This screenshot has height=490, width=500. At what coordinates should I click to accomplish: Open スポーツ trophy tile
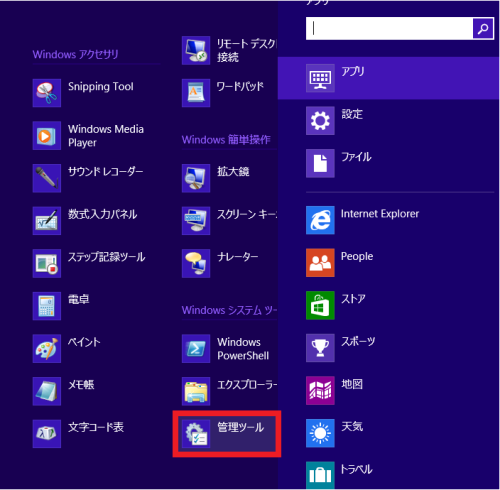pos(320,348)
